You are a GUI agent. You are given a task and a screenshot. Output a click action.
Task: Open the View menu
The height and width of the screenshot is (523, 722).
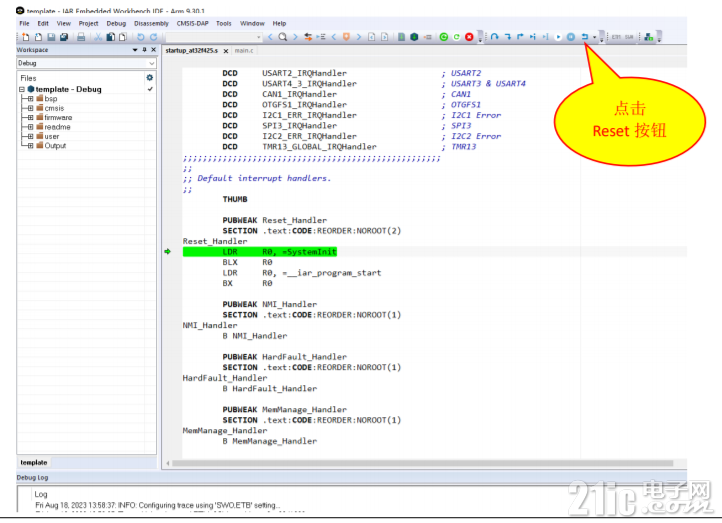click(x=64, y=23)
